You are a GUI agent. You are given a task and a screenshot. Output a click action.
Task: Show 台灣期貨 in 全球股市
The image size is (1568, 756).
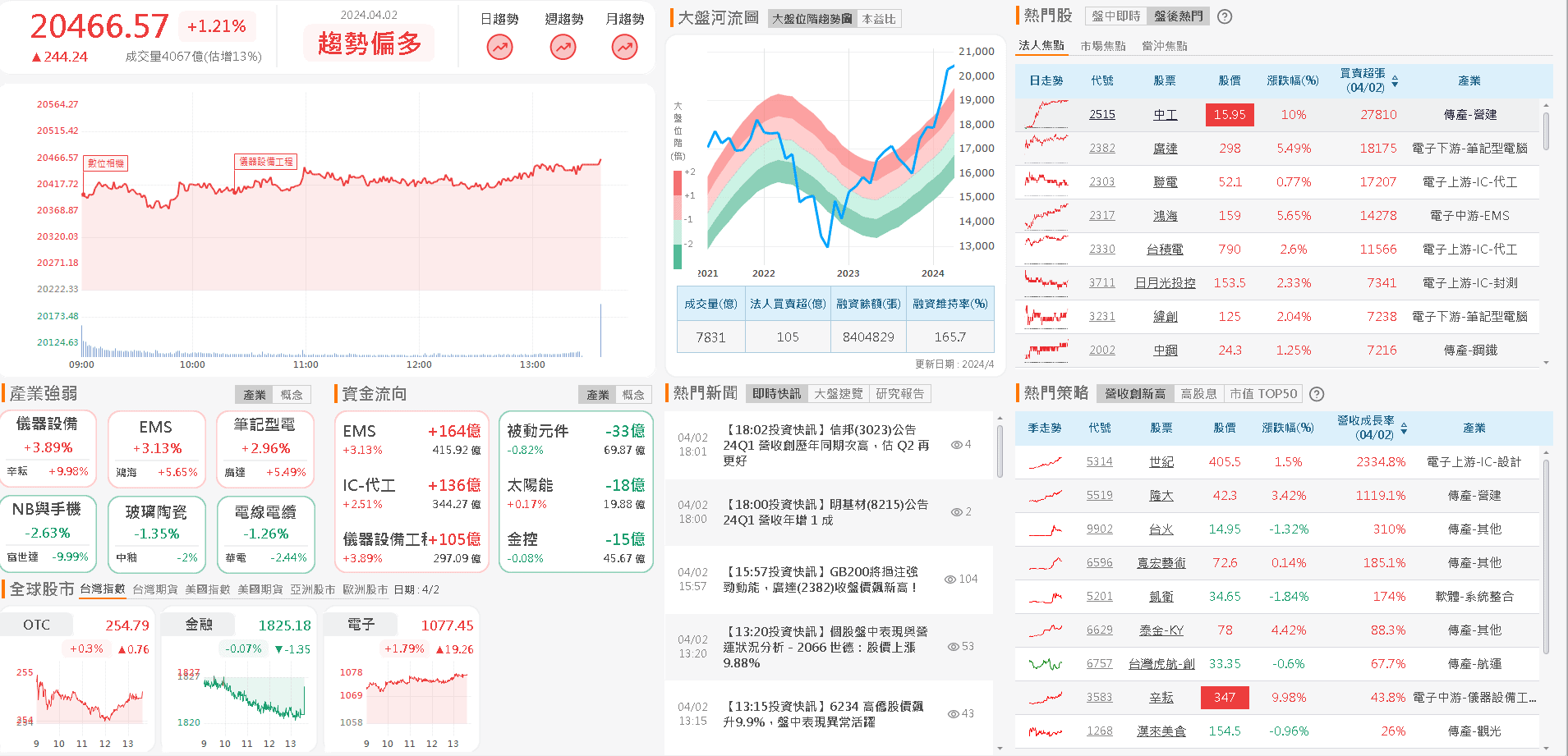tap(155, 589)
